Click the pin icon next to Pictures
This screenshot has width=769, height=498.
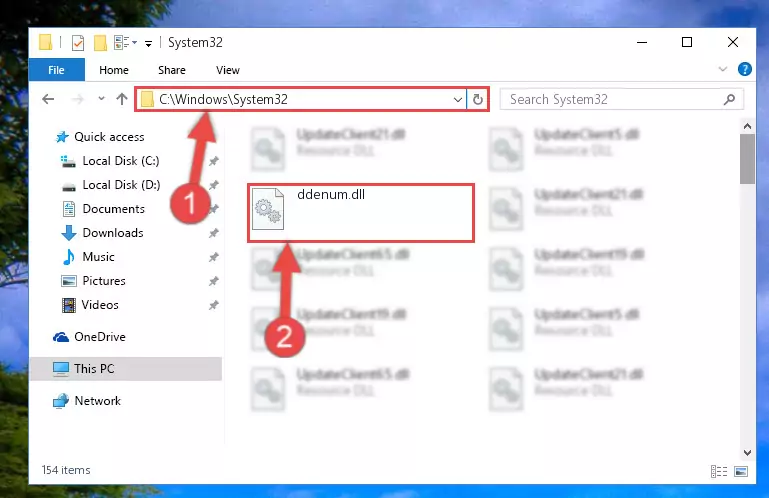coord(213,281)
